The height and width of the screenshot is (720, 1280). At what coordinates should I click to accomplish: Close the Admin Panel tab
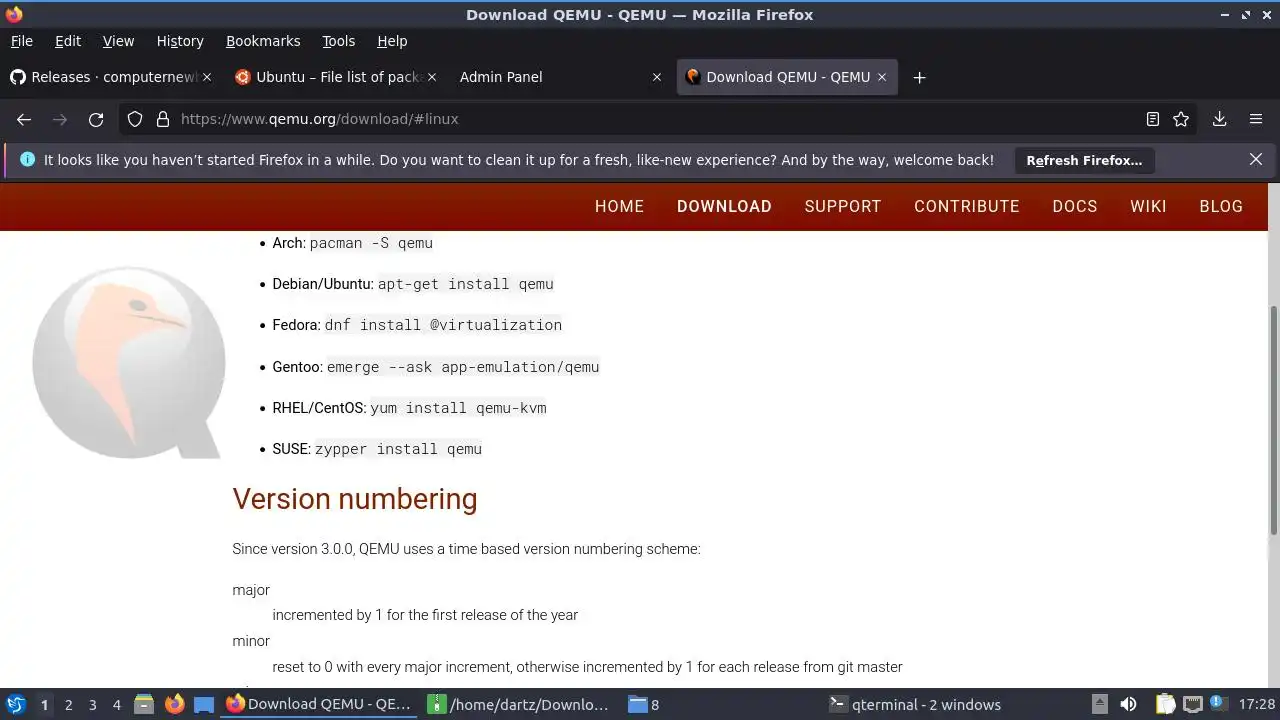[657, 77]
